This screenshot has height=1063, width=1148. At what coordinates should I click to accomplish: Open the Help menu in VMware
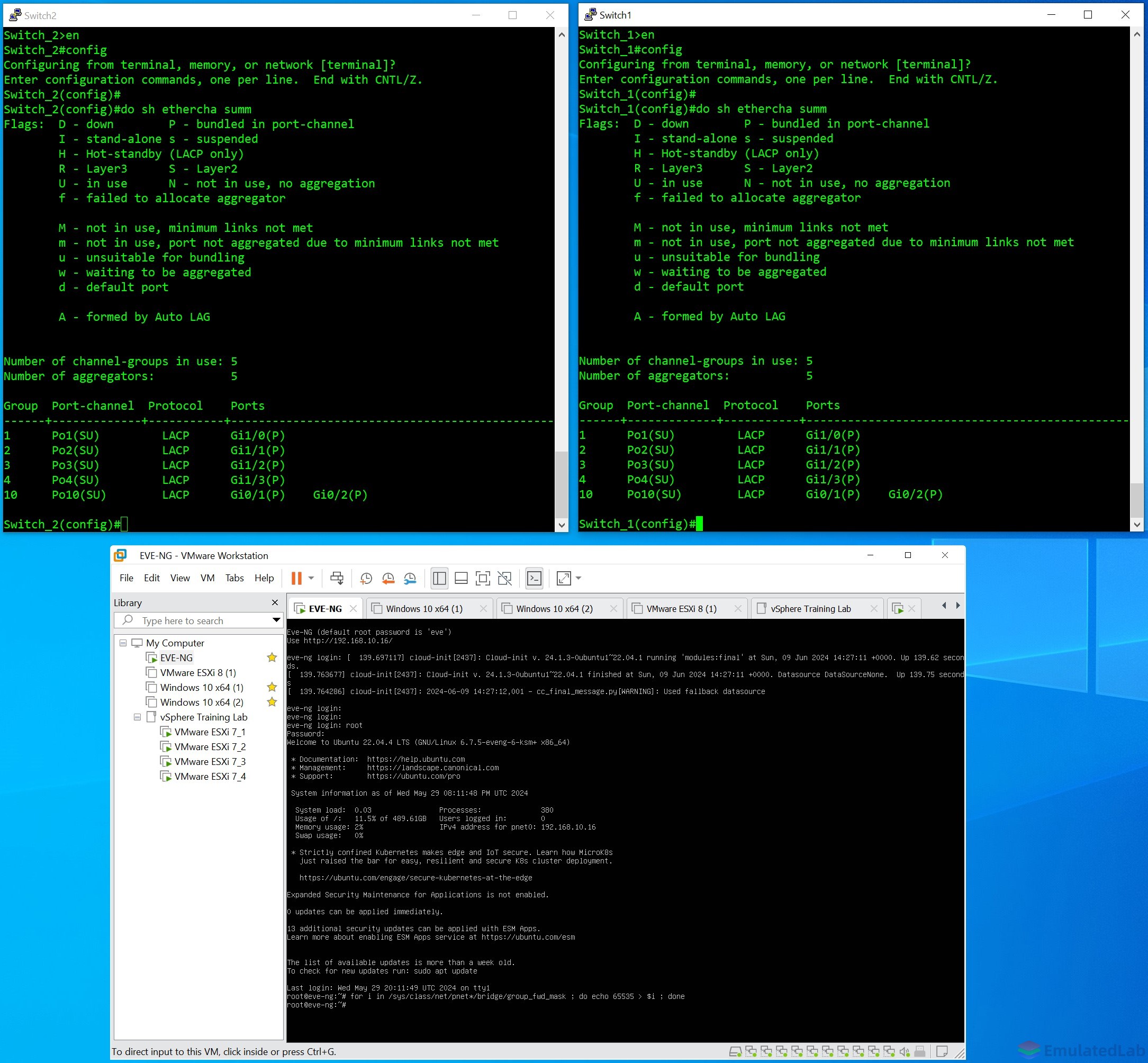[x=264, y=578]
